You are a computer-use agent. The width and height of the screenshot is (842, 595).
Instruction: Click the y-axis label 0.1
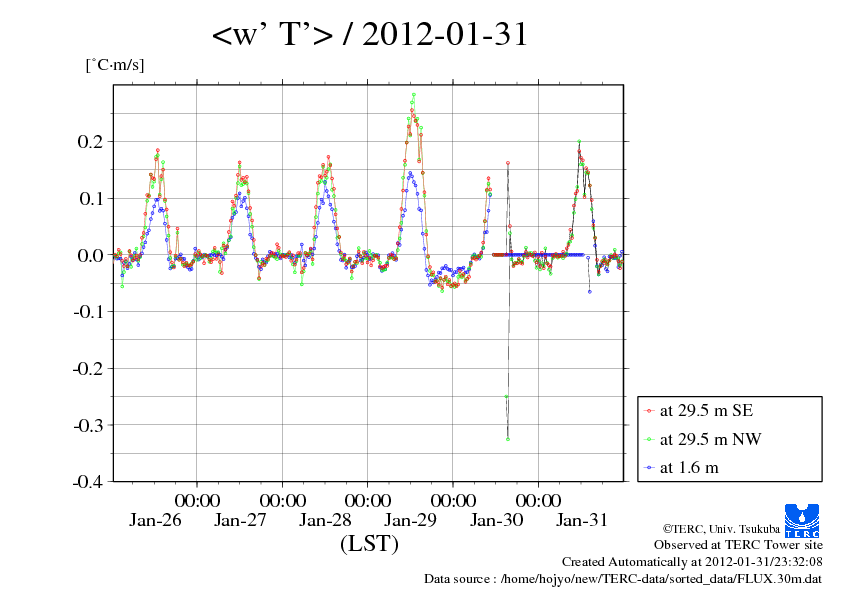click(90, 199)
